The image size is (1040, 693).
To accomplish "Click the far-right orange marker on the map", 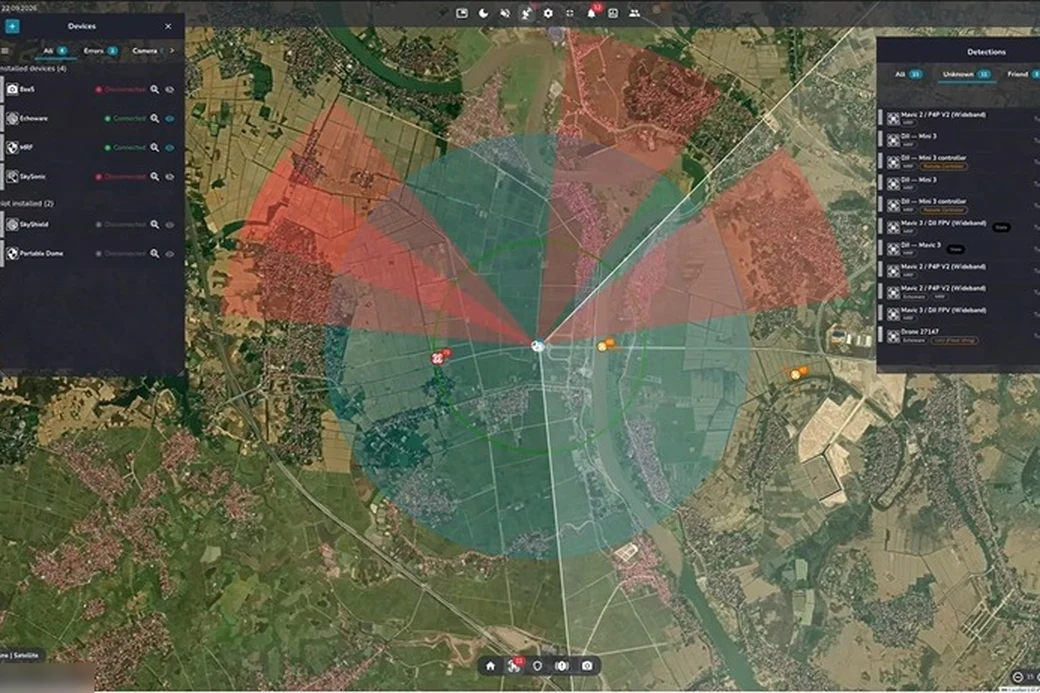I will [795, 375].
